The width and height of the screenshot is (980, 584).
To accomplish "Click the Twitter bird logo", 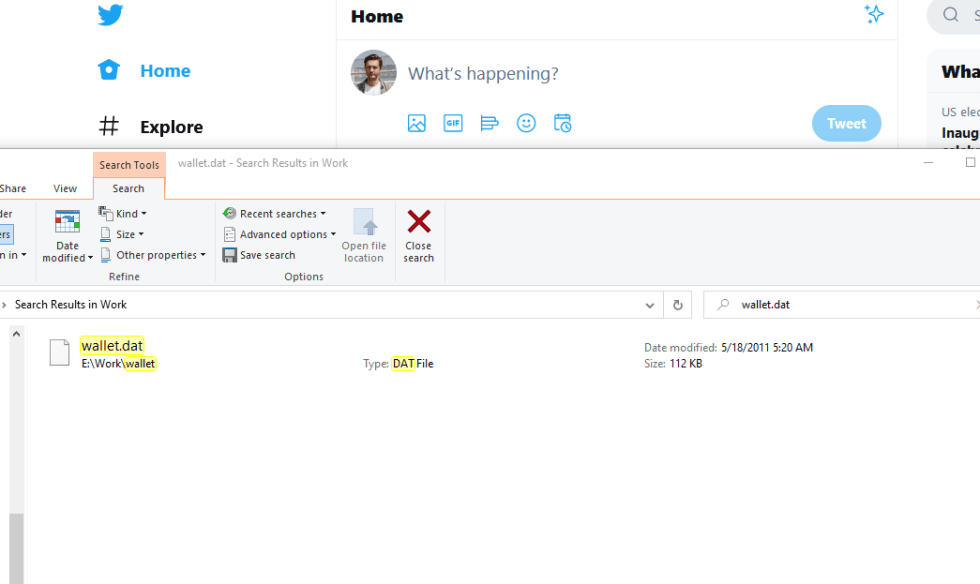I will coord(110,16).
